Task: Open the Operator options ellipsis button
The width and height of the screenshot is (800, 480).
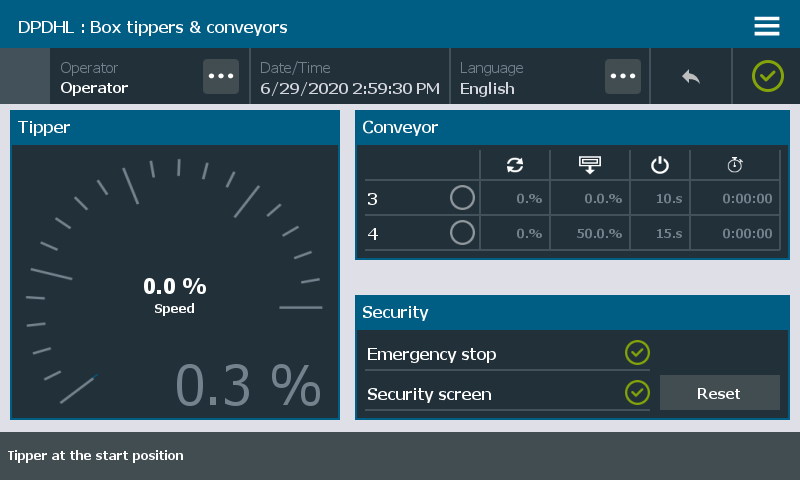Action: click(x=221, y=77)
